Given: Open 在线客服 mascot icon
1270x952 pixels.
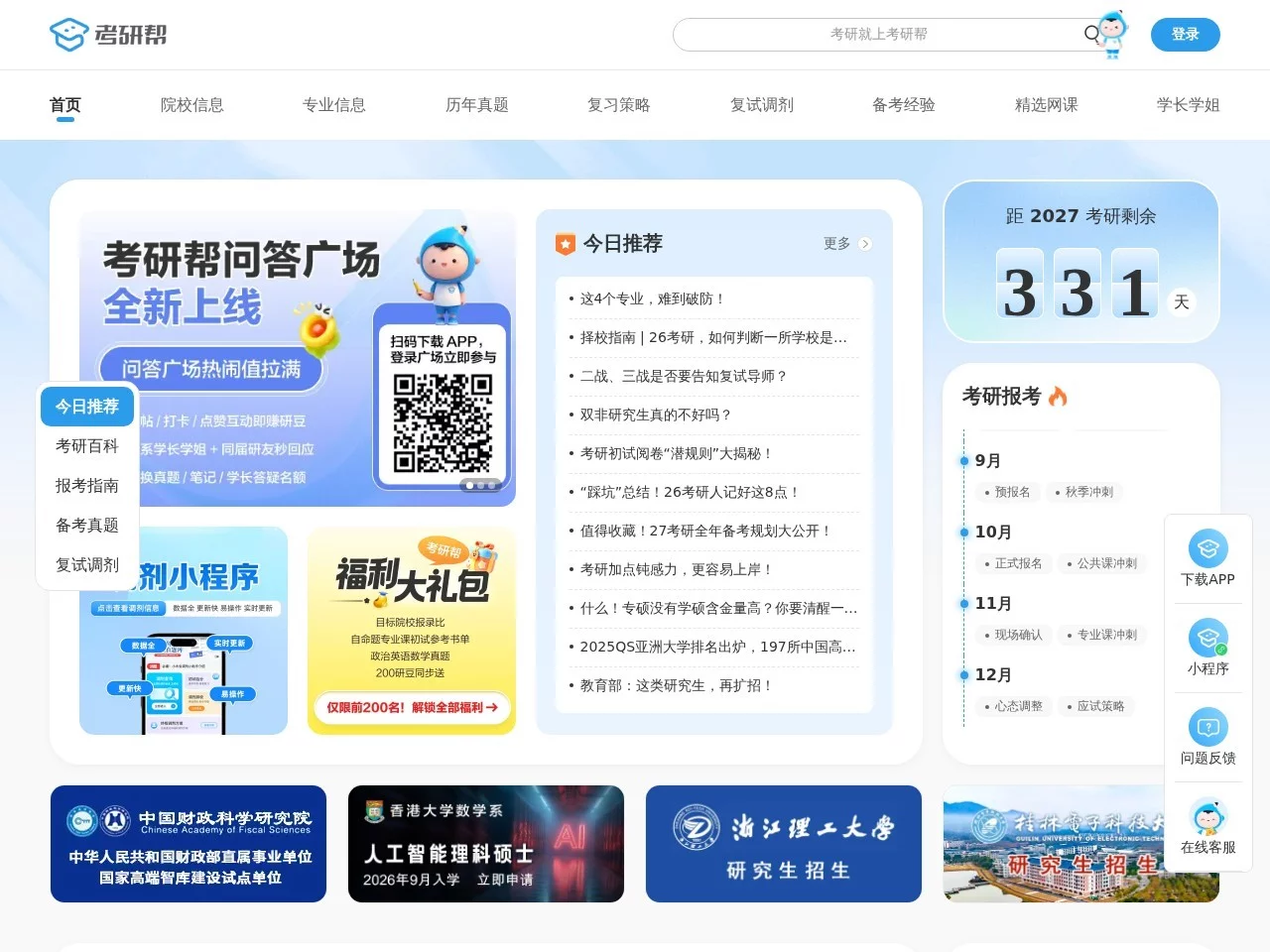Looking at the screenshot, I should [1207, 817].
